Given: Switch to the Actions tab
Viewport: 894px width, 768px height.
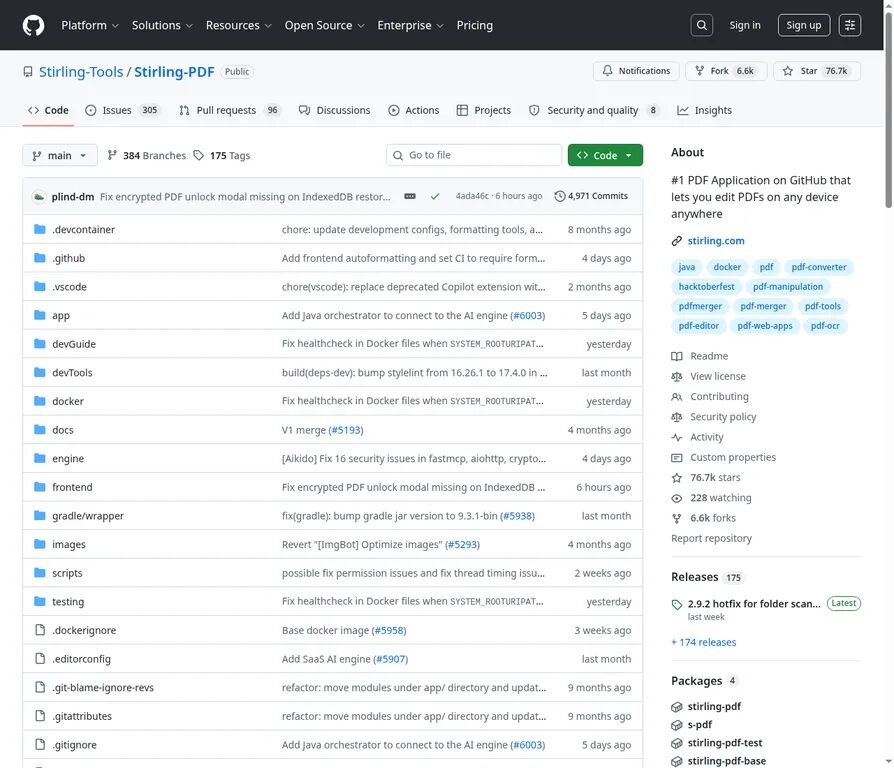Looking at the screenshot, I should (x=414, y=110).
